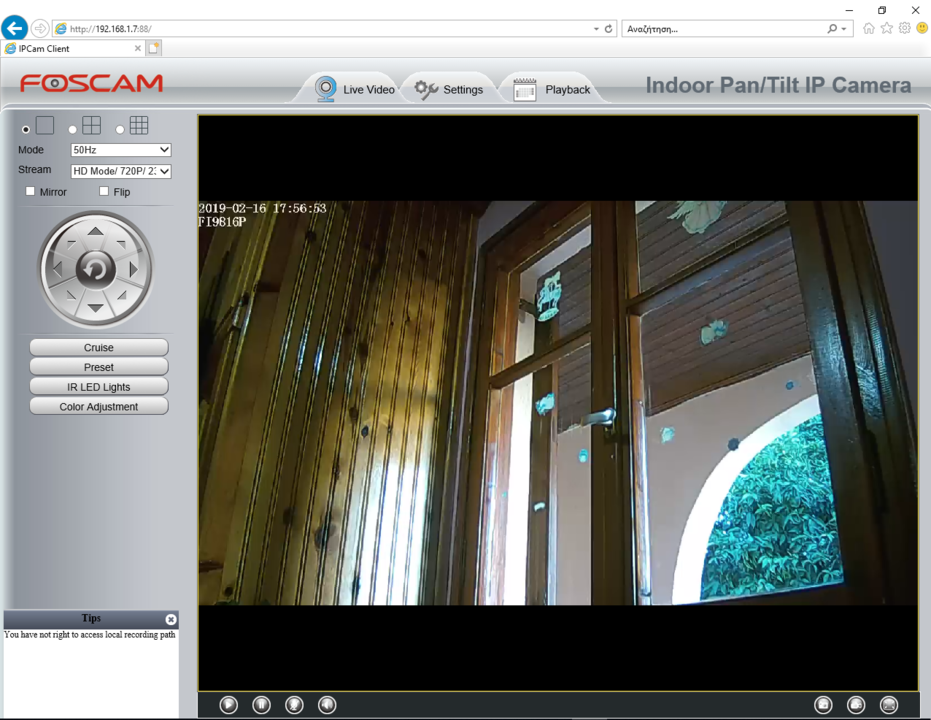This screenshot has width=931, height=720.
Task: Click the four-window split layout icon
Action: (91, 125)
